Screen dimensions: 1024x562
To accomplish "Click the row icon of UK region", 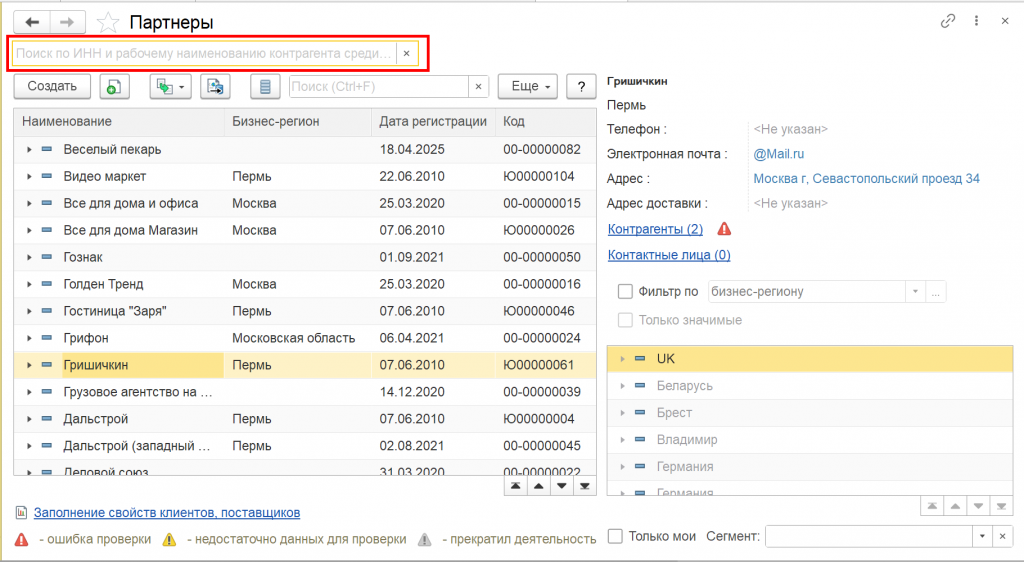I will click(641, 359).
